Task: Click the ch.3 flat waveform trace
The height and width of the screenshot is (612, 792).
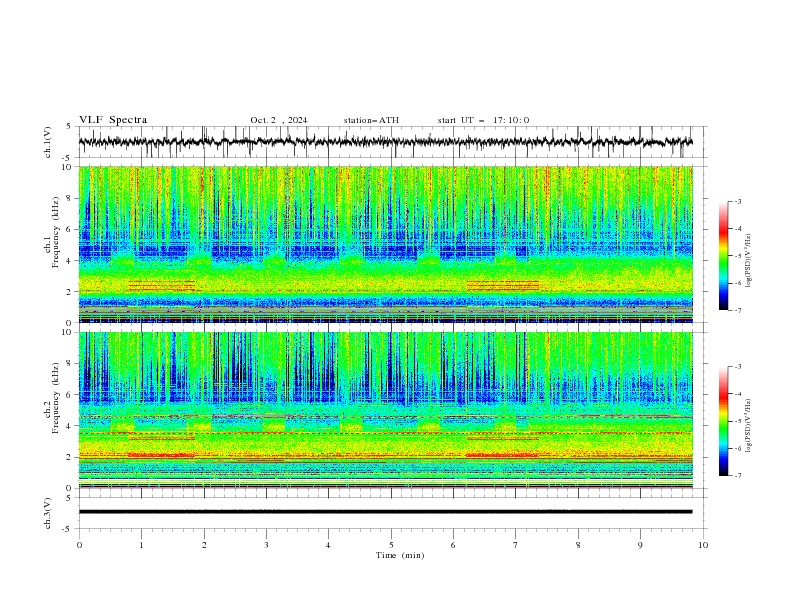Action: pos(386,512)
